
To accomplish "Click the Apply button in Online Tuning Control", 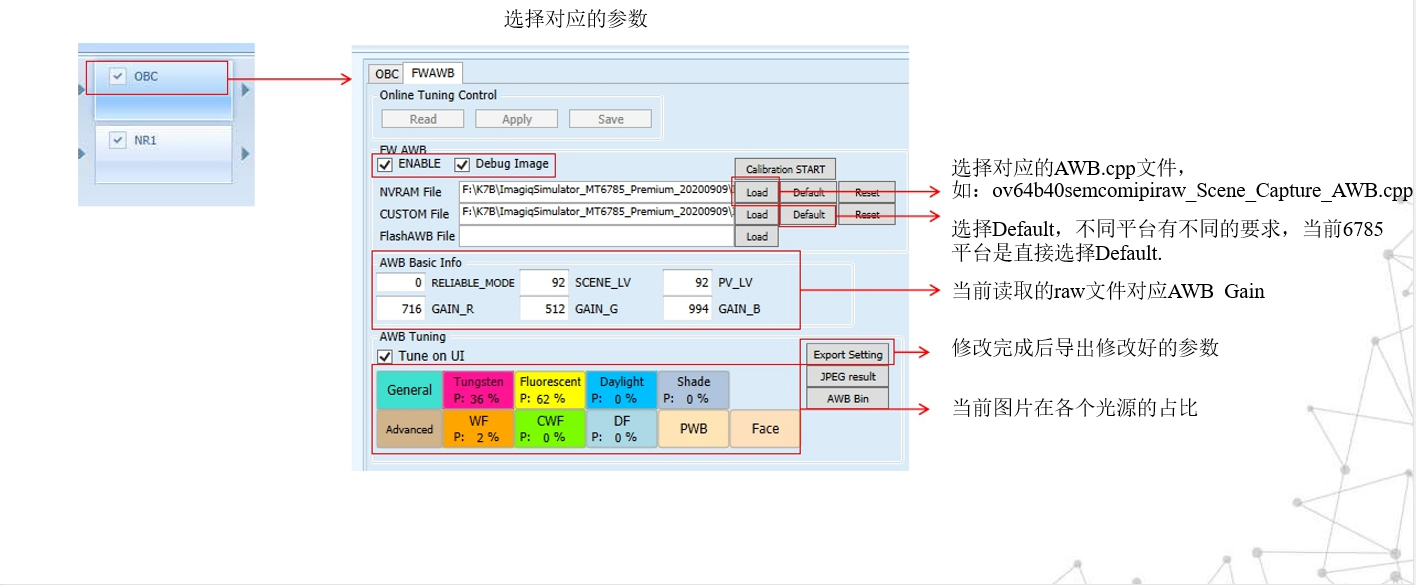I will pos(516,118).
